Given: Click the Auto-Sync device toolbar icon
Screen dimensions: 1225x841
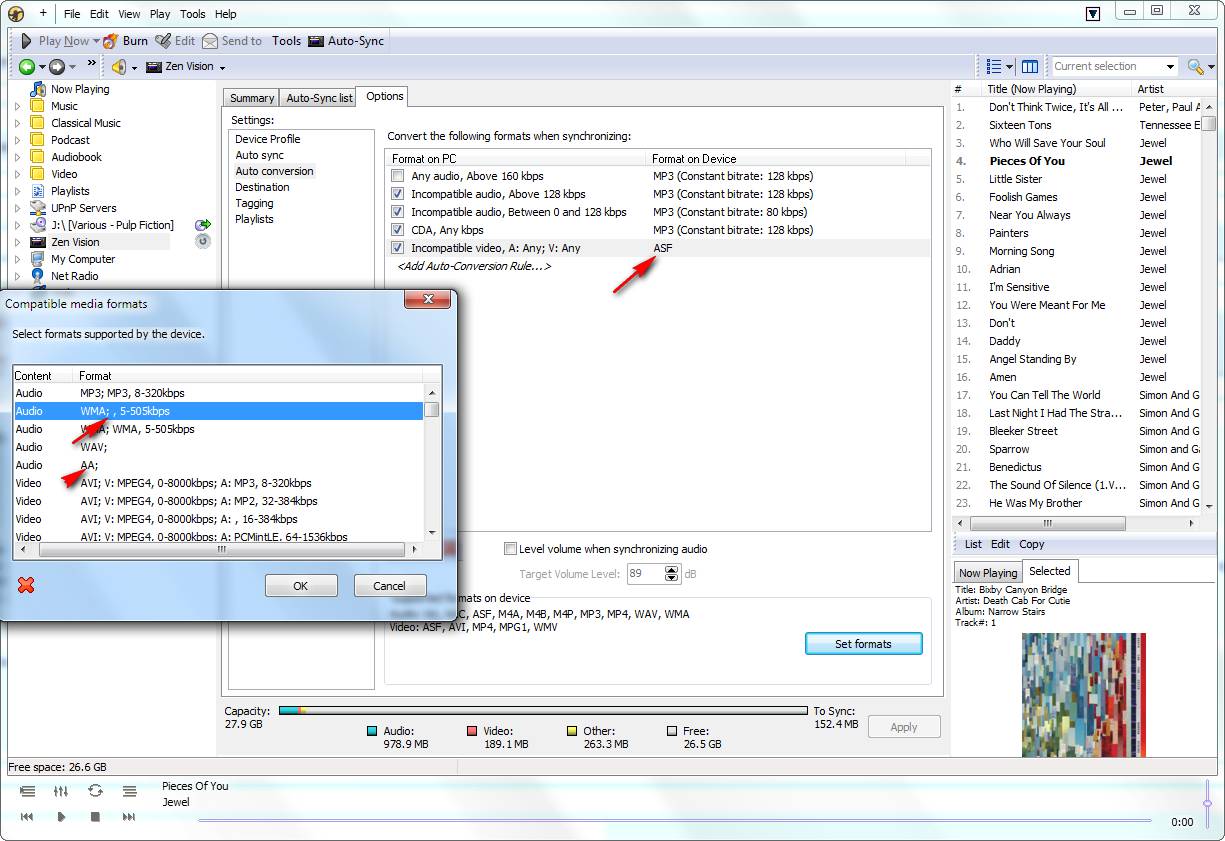Looking at the screenshot, I should click(316, 41).
